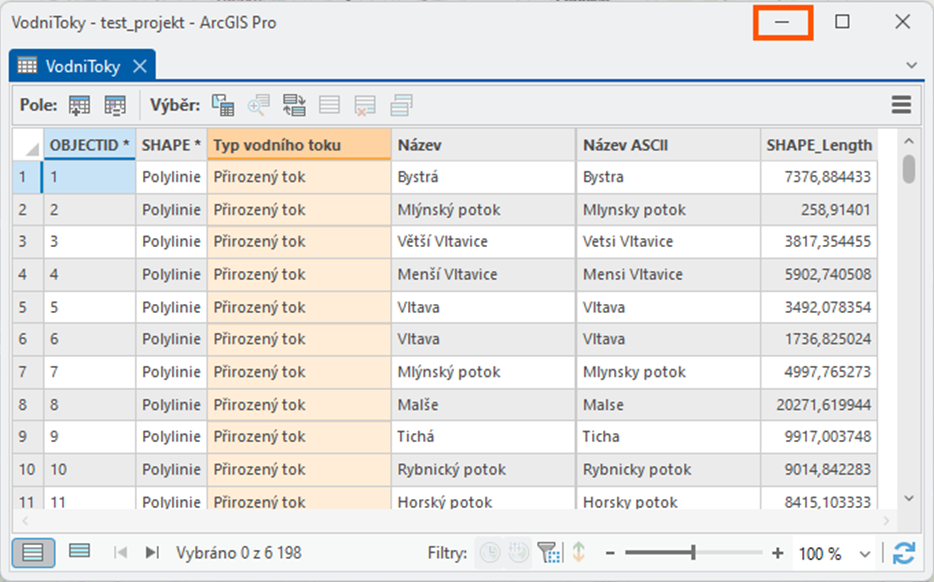Click the cell Bystrá in Název column
This screenshot has height=582, width=934.
[483, 177]
